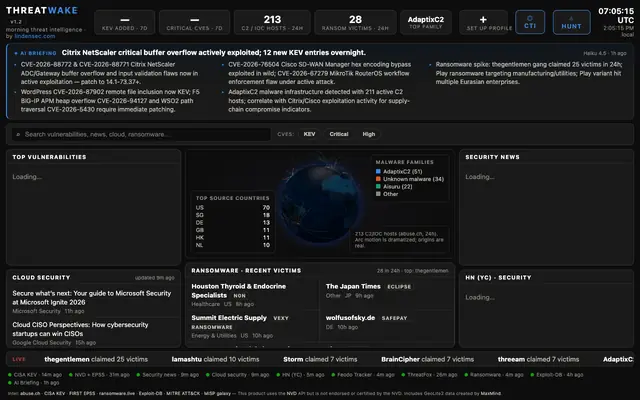Open the Houston Thyroid & Endocrine Specialists victim
The image size is (640, 400).
point(238,291)
